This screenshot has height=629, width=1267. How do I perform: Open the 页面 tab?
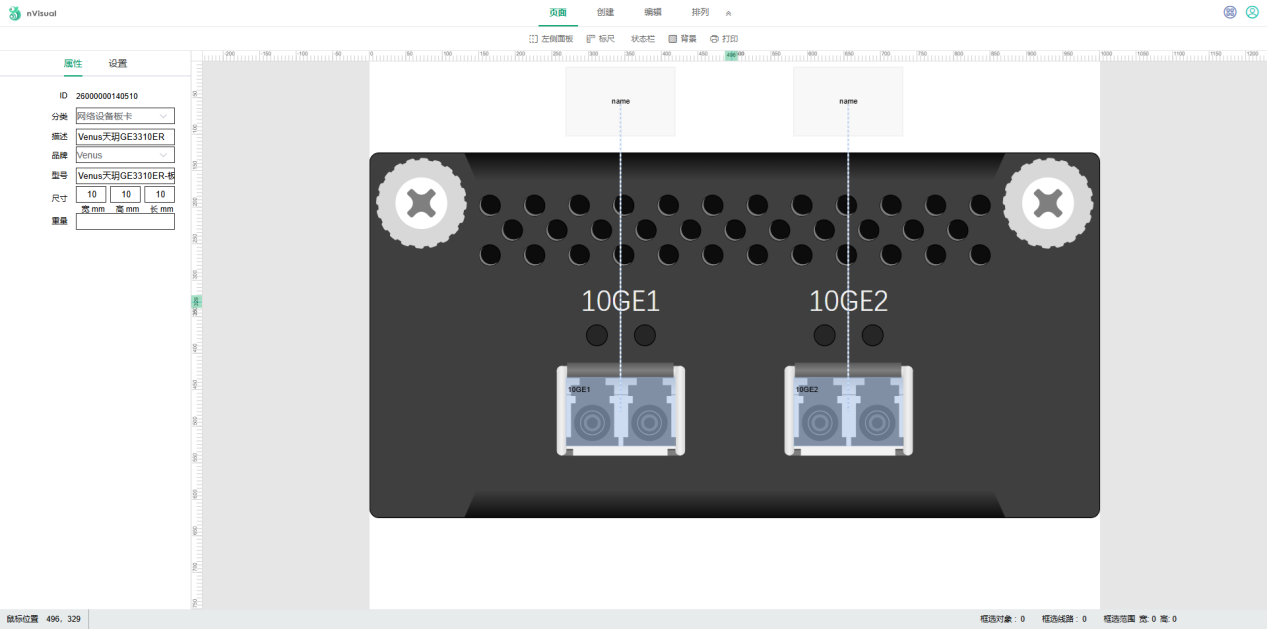558,13
